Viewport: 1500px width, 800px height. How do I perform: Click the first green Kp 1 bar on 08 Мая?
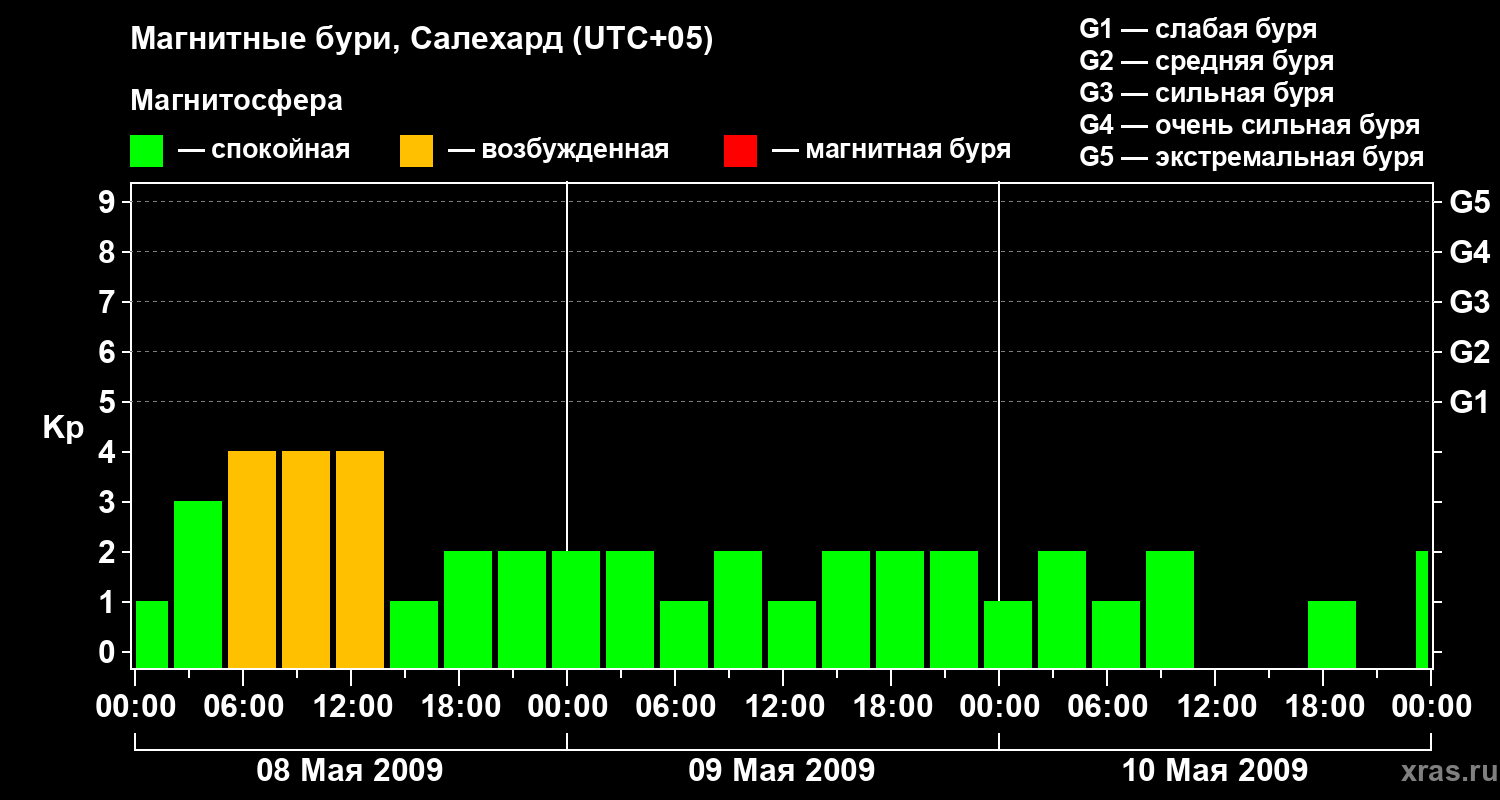pos(151,634)
